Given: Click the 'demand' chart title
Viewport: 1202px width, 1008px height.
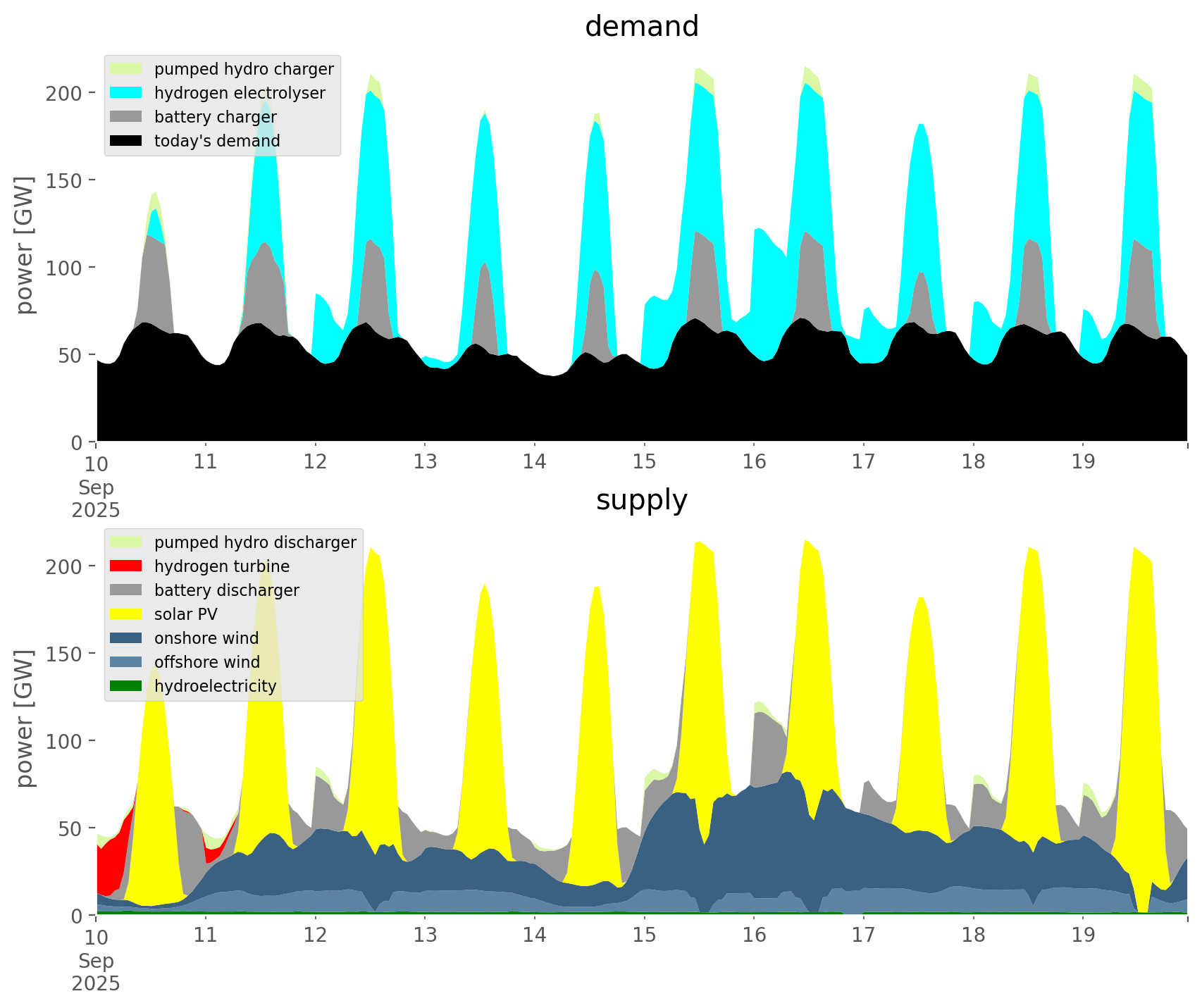Looking at the screenshot, I should [x=641, y=27].
